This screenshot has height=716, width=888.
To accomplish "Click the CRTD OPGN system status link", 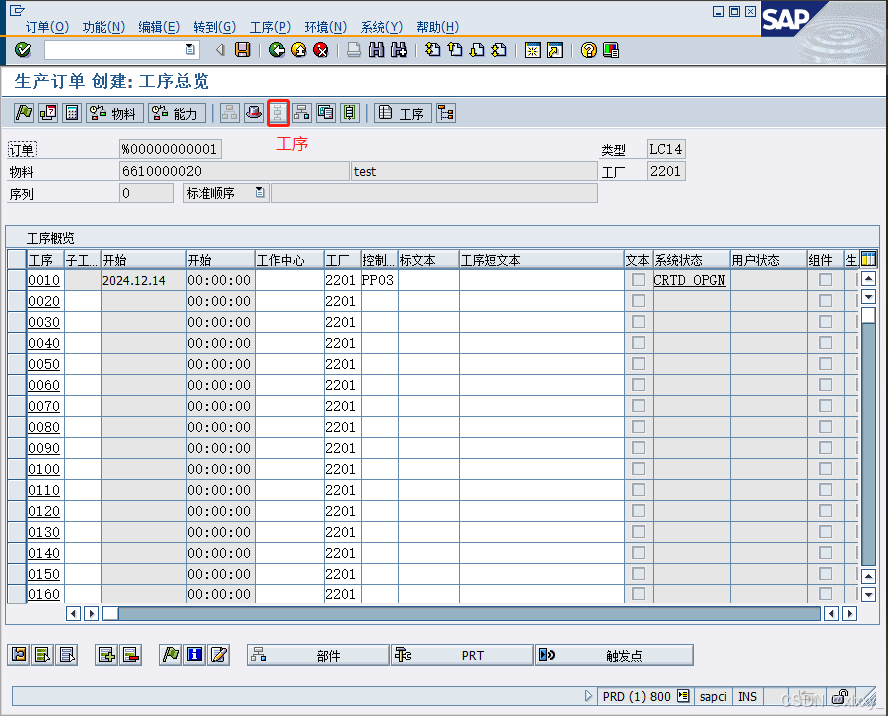I will (x=689, y=280).
